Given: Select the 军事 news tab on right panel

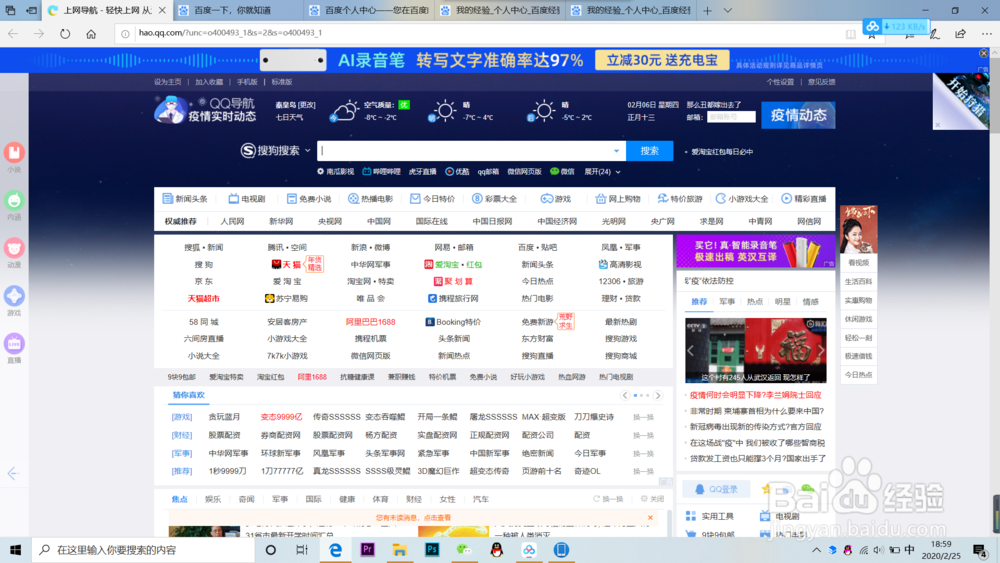Looking at the screenshot, I should point(727,302).
